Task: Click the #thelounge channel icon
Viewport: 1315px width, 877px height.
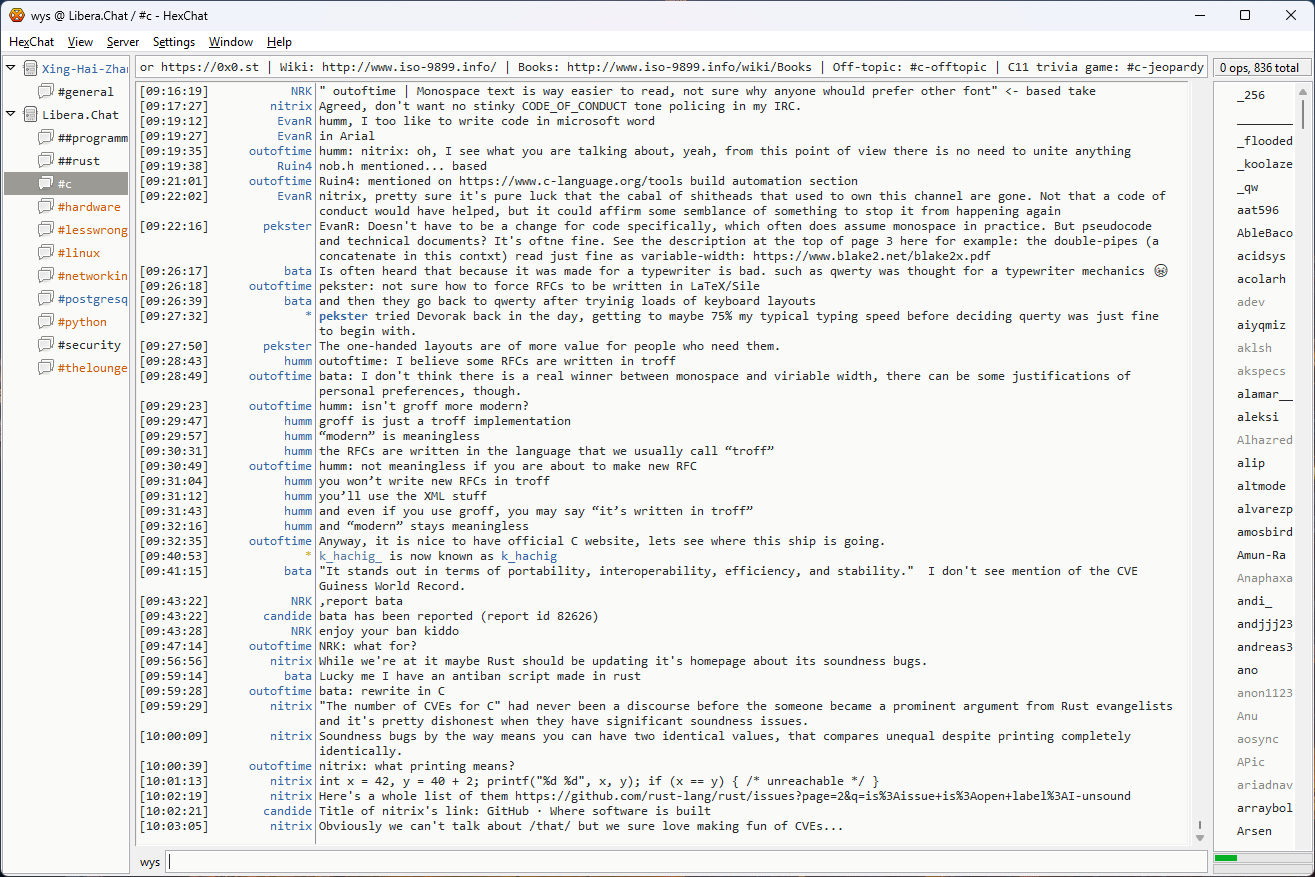Action: (x=46, y=368)
